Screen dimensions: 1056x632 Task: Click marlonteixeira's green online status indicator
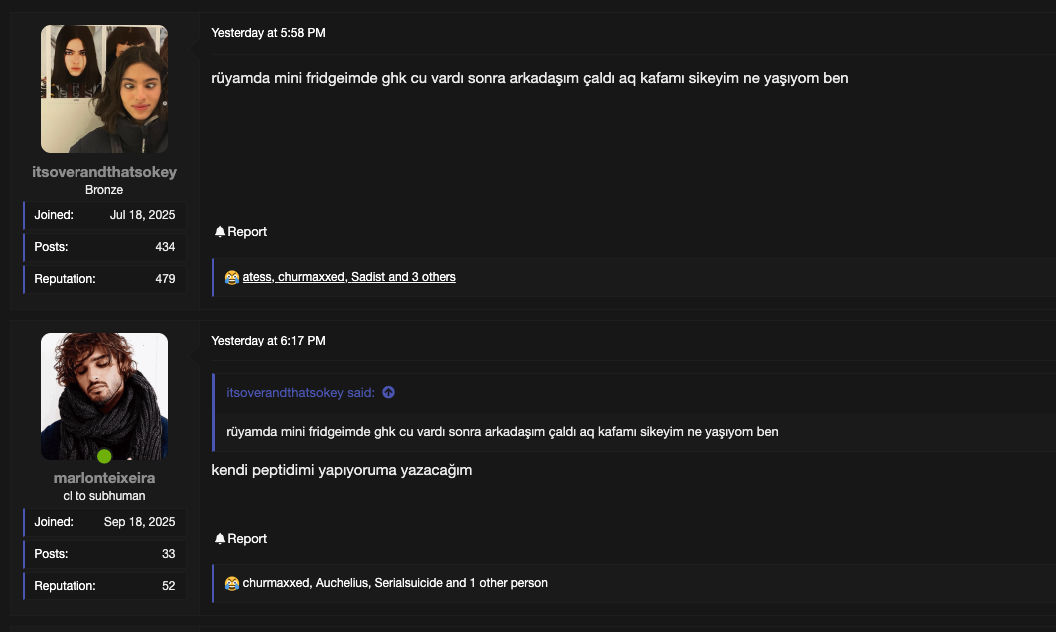coord(104,457)
